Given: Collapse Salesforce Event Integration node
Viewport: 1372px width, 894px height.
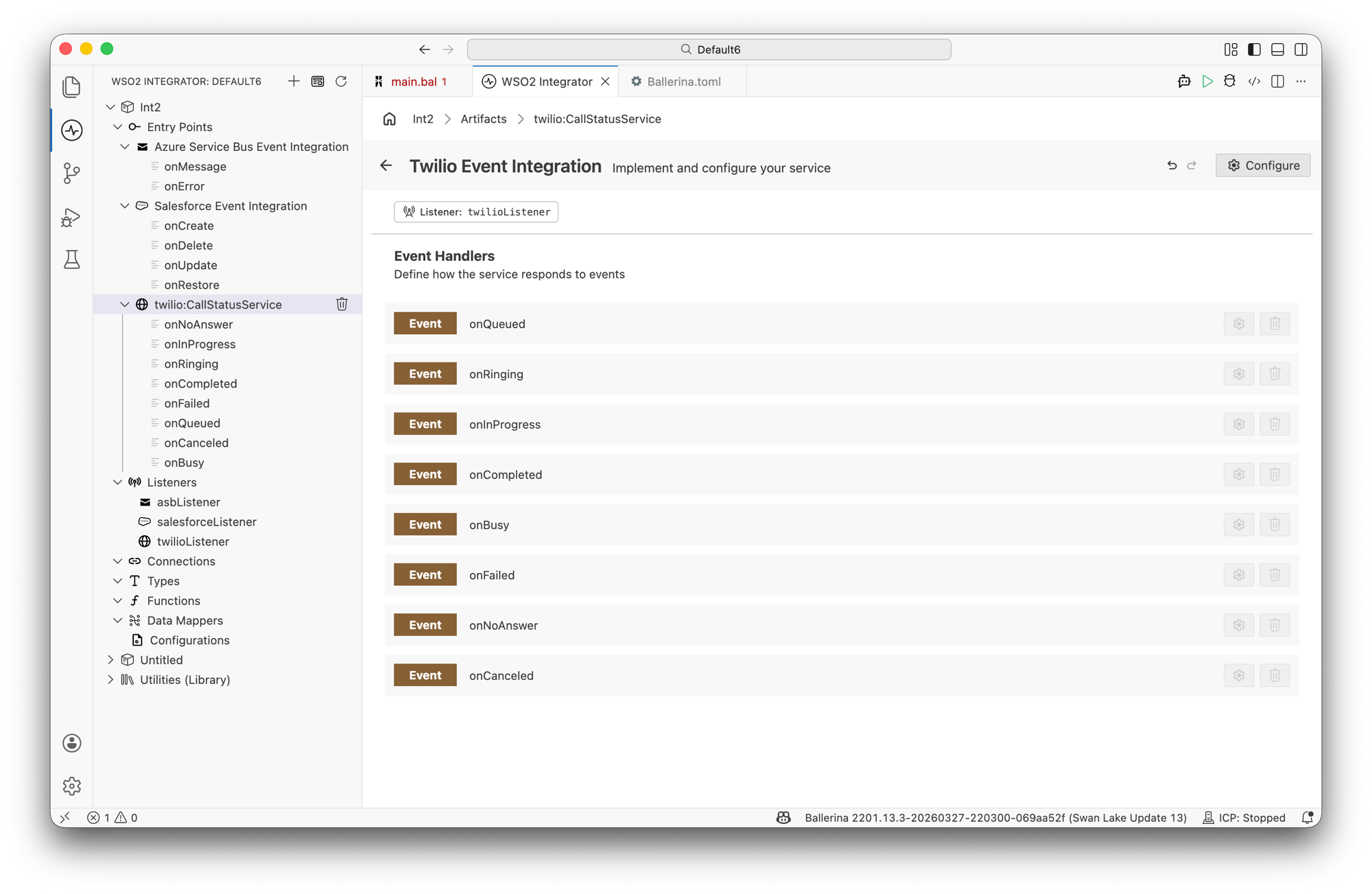Looking at the screenshot, I should point(125,206).
